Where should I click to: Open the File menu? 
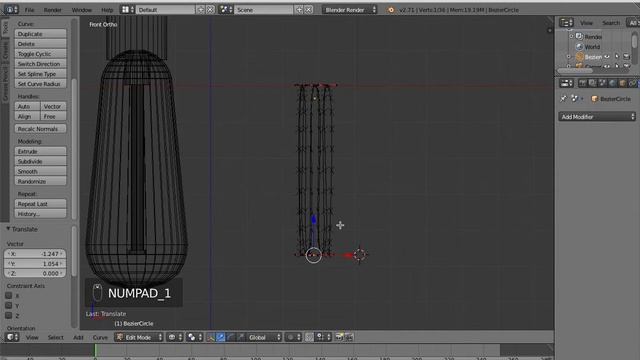29,10
